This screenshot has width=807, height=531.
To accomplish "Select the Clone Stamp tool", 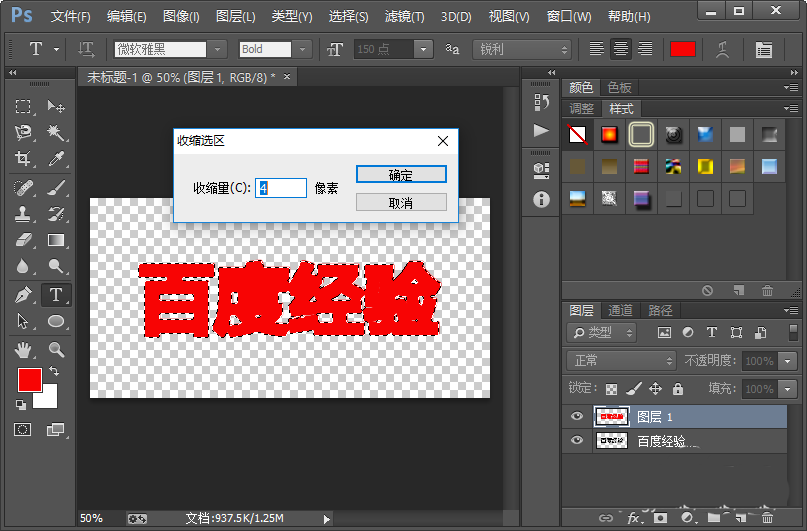I will tap(23, 214).
